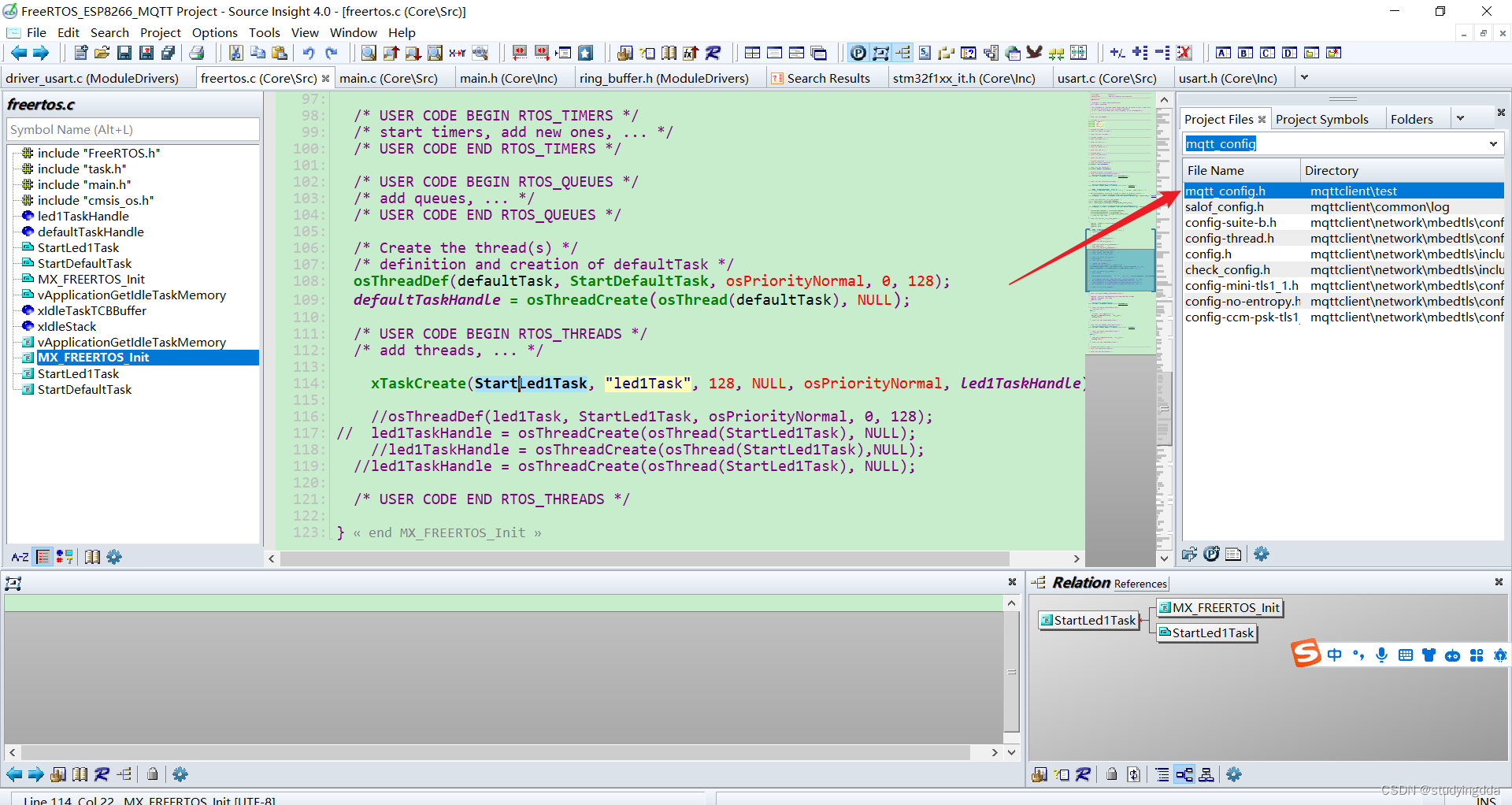This screenshot has width=1512, height=805.
Task: Open the mqtt_config search combo box dropdown
Action: [x=1493, y=143]
